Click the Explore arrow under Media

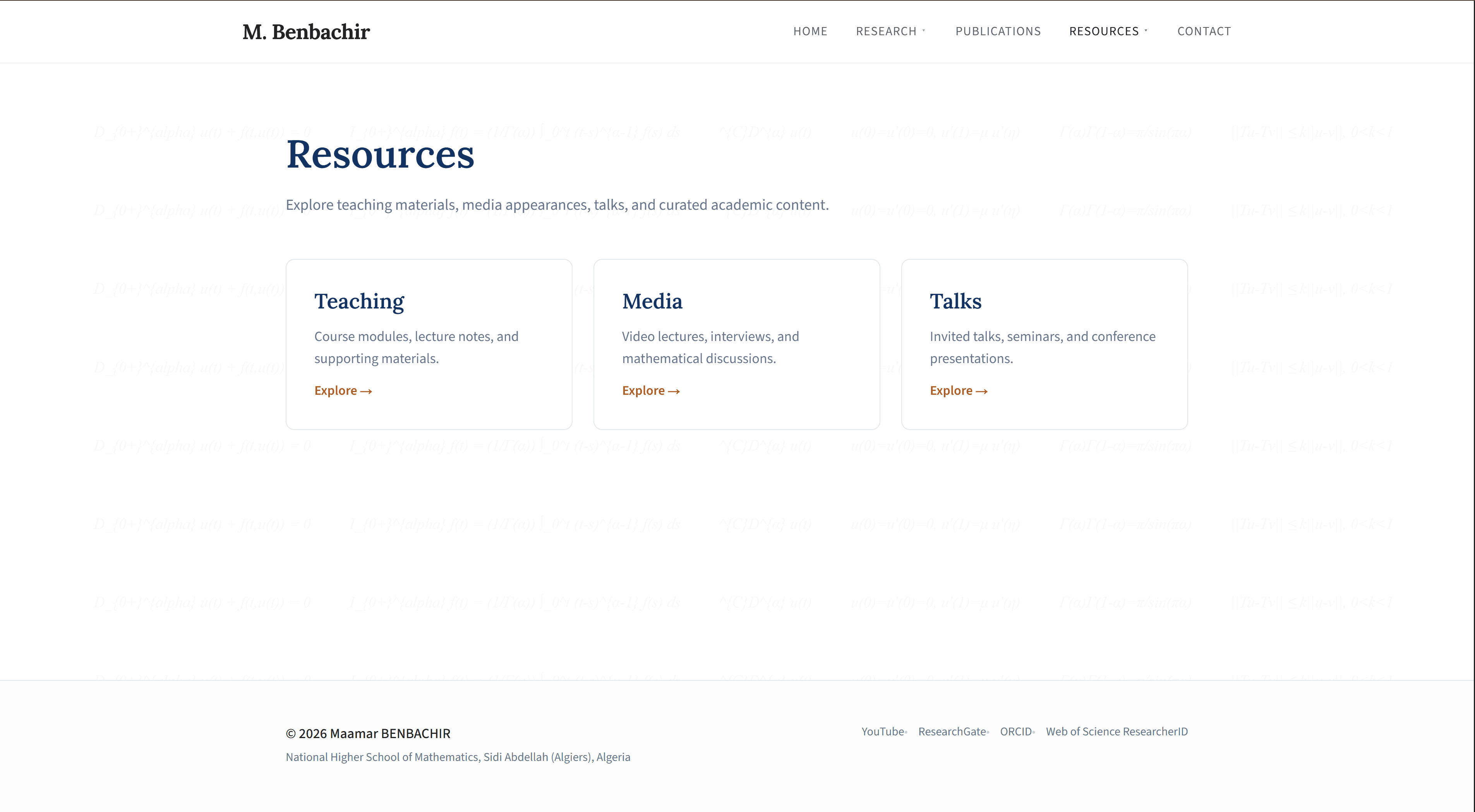[x=650, y=390]
